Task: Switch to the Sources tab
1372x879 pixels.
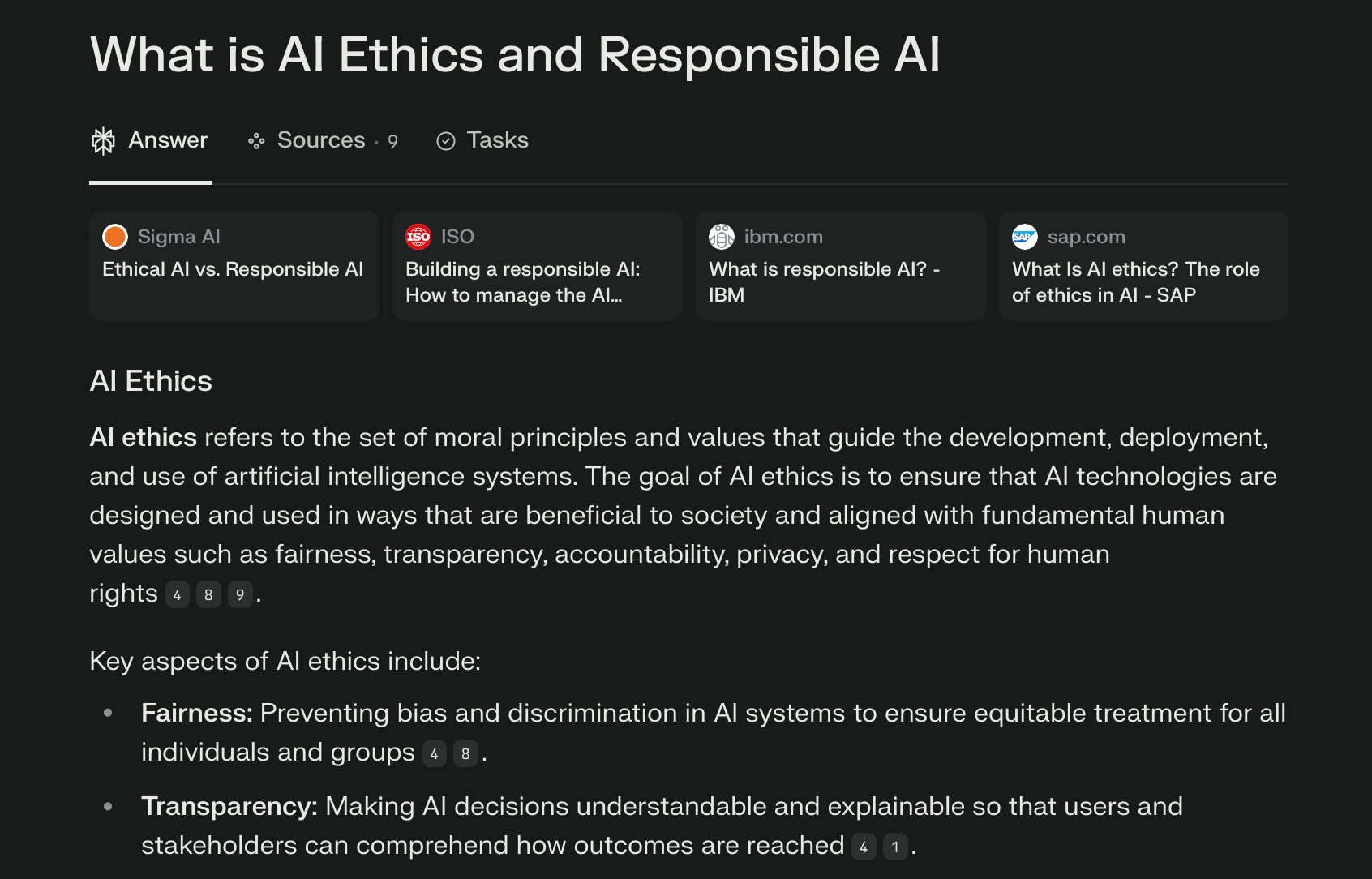Action: [x=322, y=140]
